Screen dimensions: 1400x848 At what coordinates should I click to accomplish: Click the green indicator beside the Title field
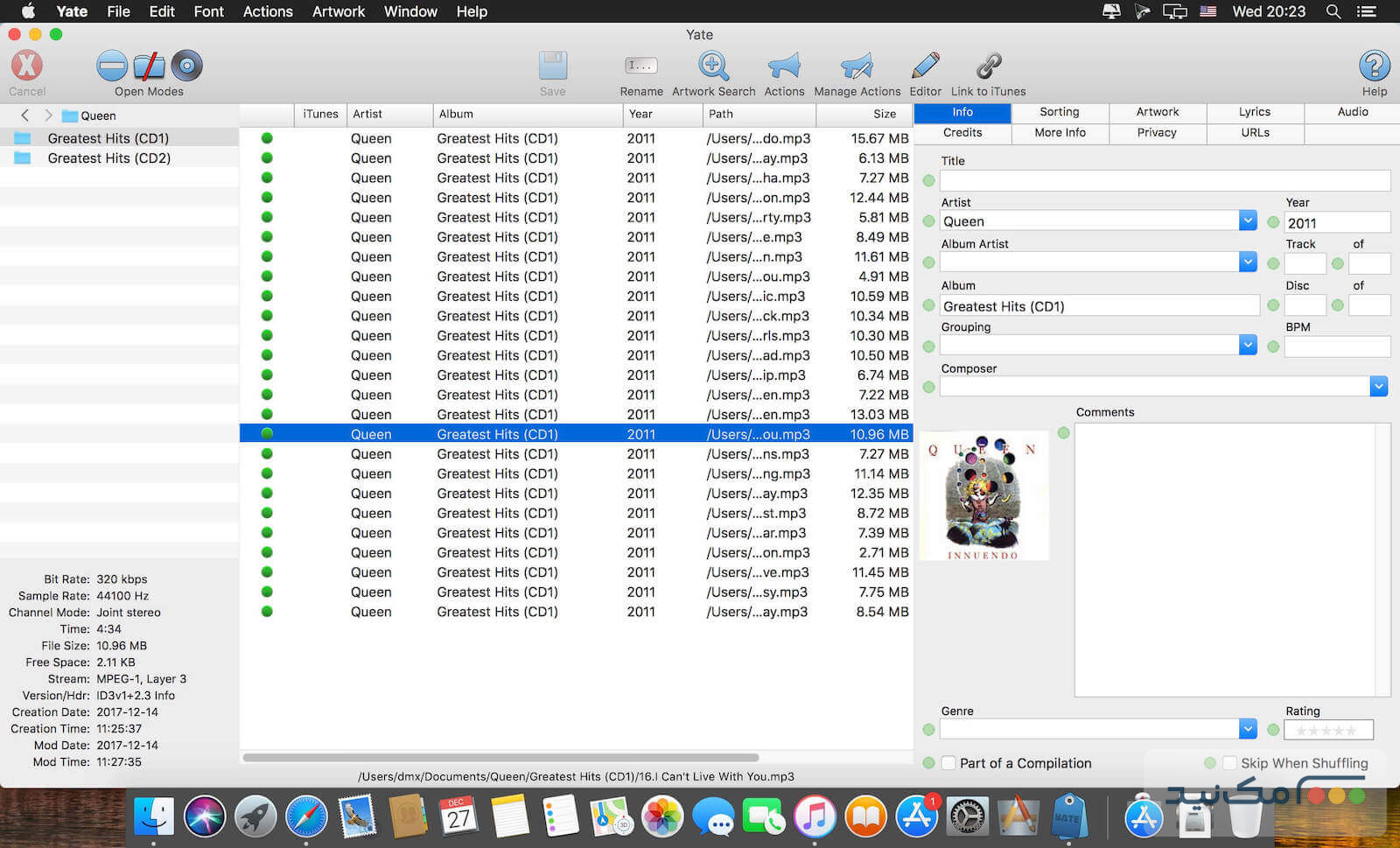point(928,180)
